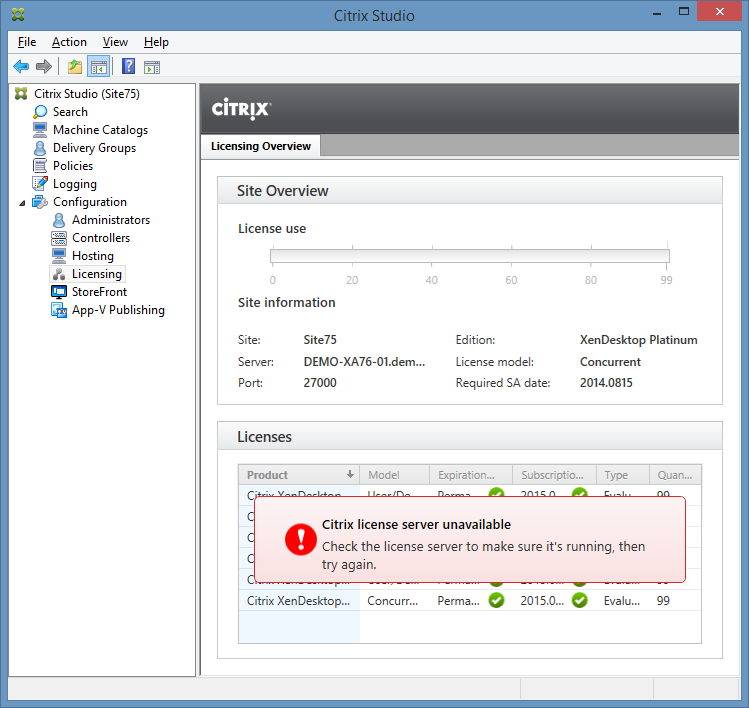Click the 27000 port value
Screen dimensions: 749x708
(320, 383)
